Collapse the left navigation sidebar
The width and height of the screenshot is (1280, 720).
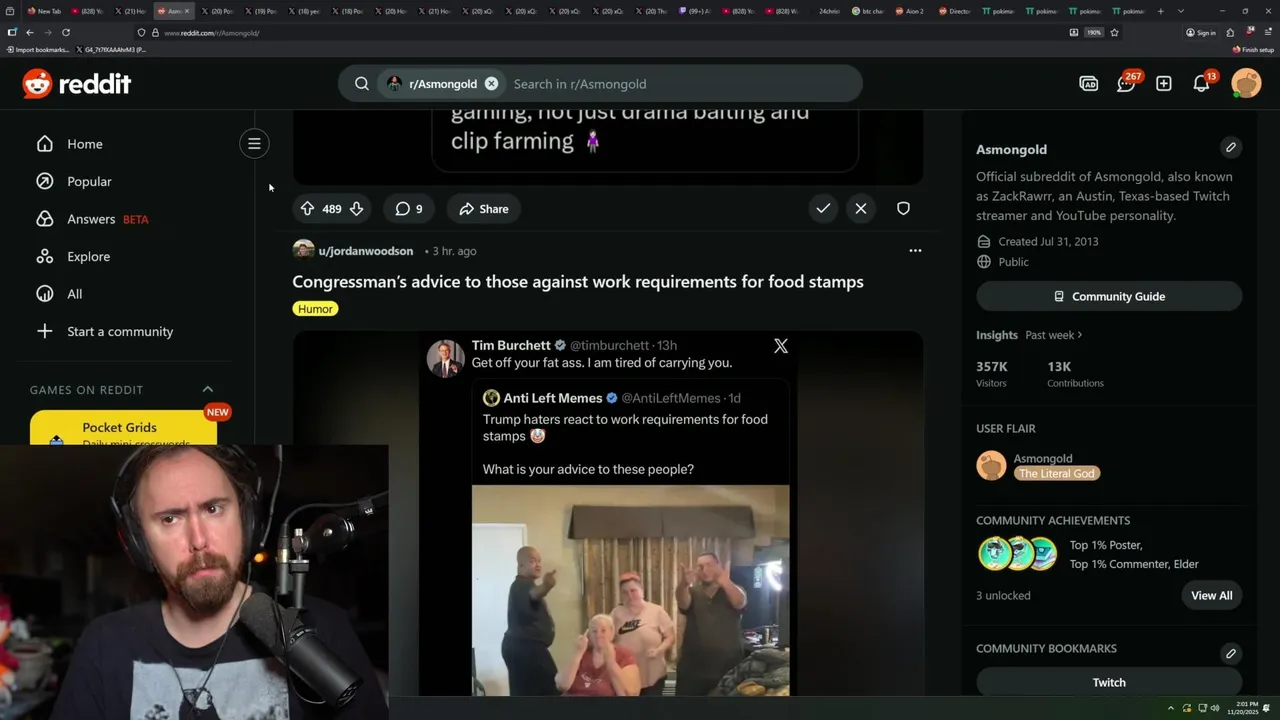tap(254, 144)
